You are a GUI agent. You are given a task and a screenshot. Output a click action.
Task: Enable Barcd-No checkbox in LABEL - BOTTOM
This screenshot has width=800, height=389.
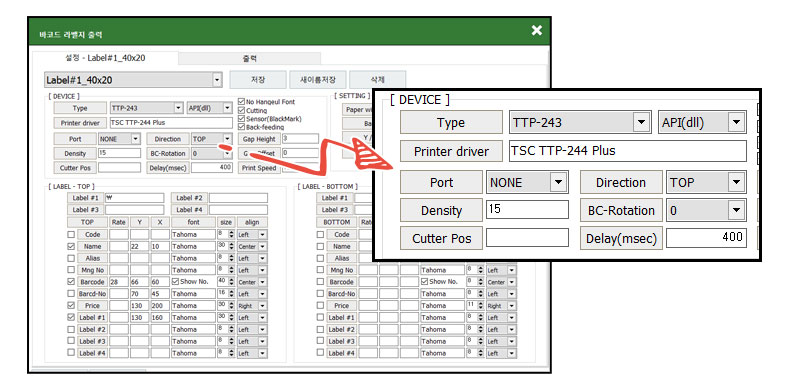(x=320, y=294)
